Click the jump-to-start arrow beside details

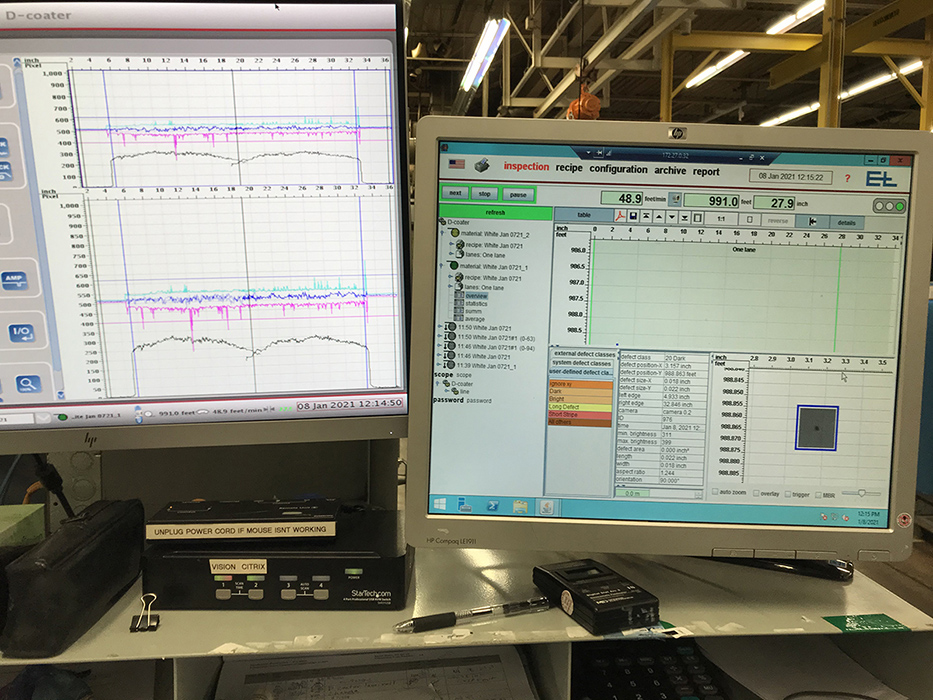point(814,220)
